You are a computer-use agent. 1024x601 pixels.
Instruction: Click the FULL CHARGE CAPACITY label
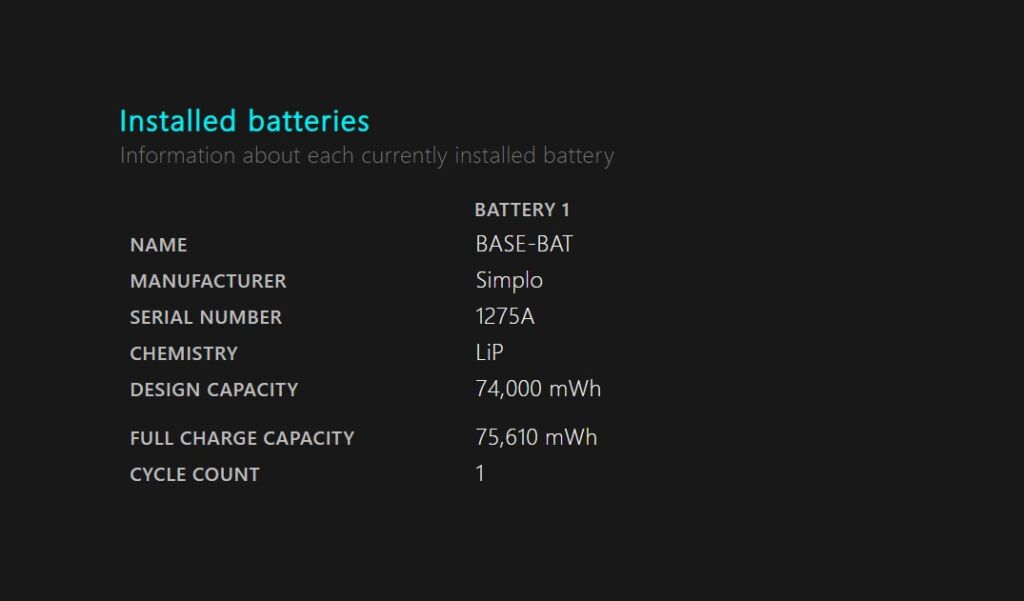coord(242,438)
